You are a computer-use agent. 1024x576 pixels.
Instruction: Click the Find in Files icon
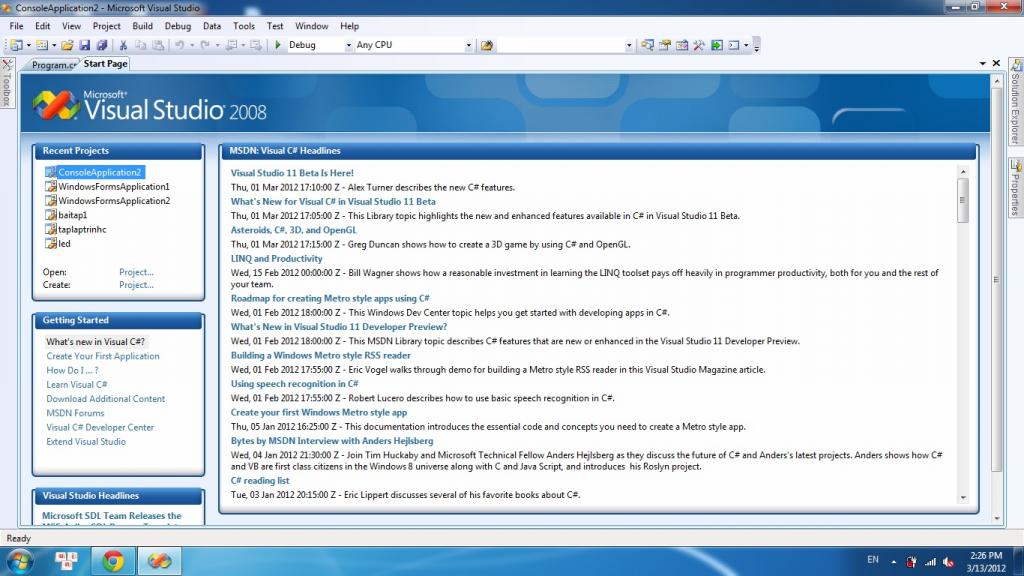coord(487,45)
